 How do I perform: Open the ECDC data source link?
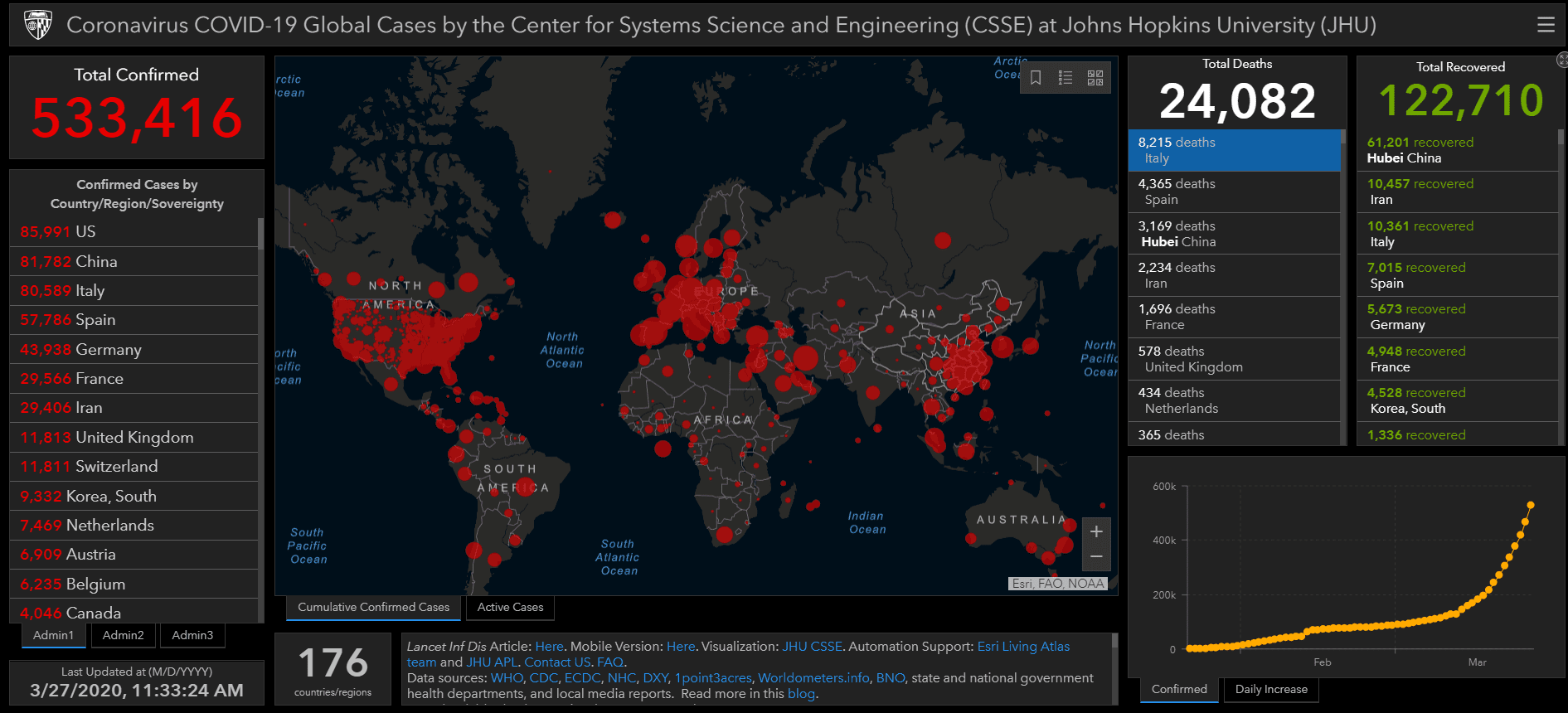coord(582,678)
